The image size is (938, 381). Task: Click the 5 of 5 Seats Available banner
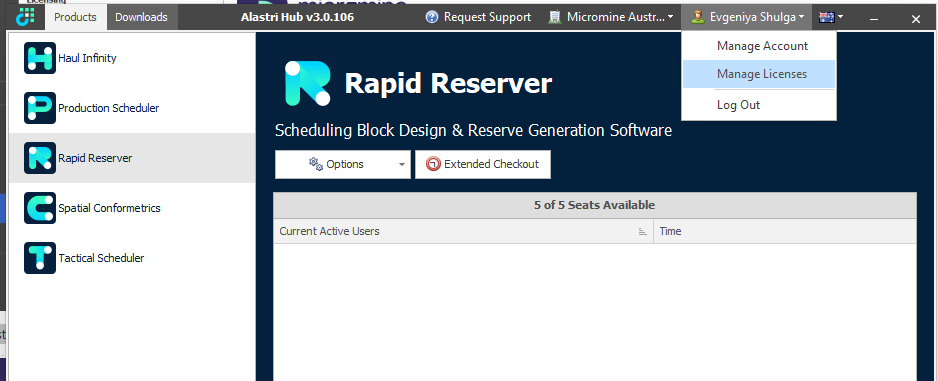click(x=595, y=205)
